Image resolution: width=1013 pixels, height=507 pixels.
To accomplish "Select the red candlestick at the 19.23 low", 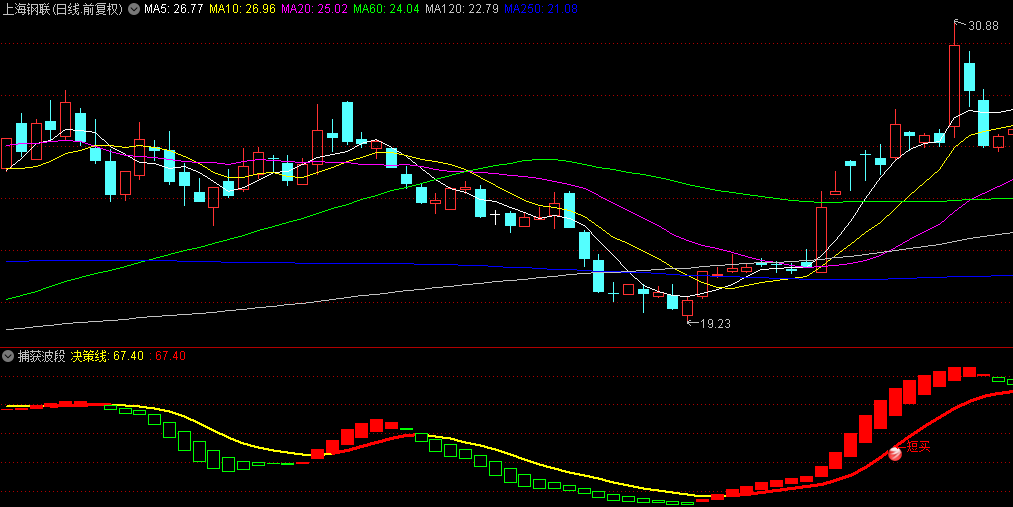I will click(x=687, y=309).
